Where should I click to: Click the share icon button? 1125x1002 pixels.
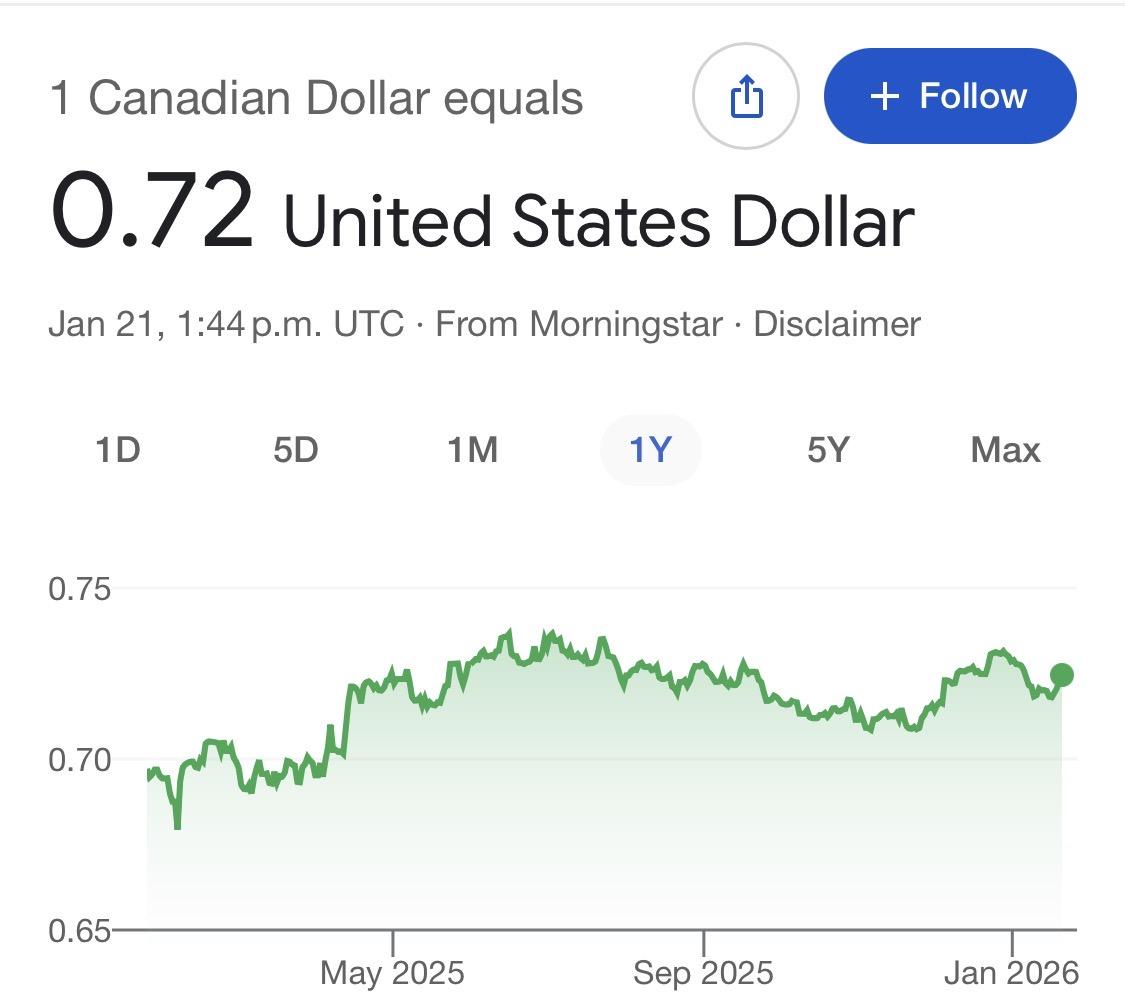point(745,97)
